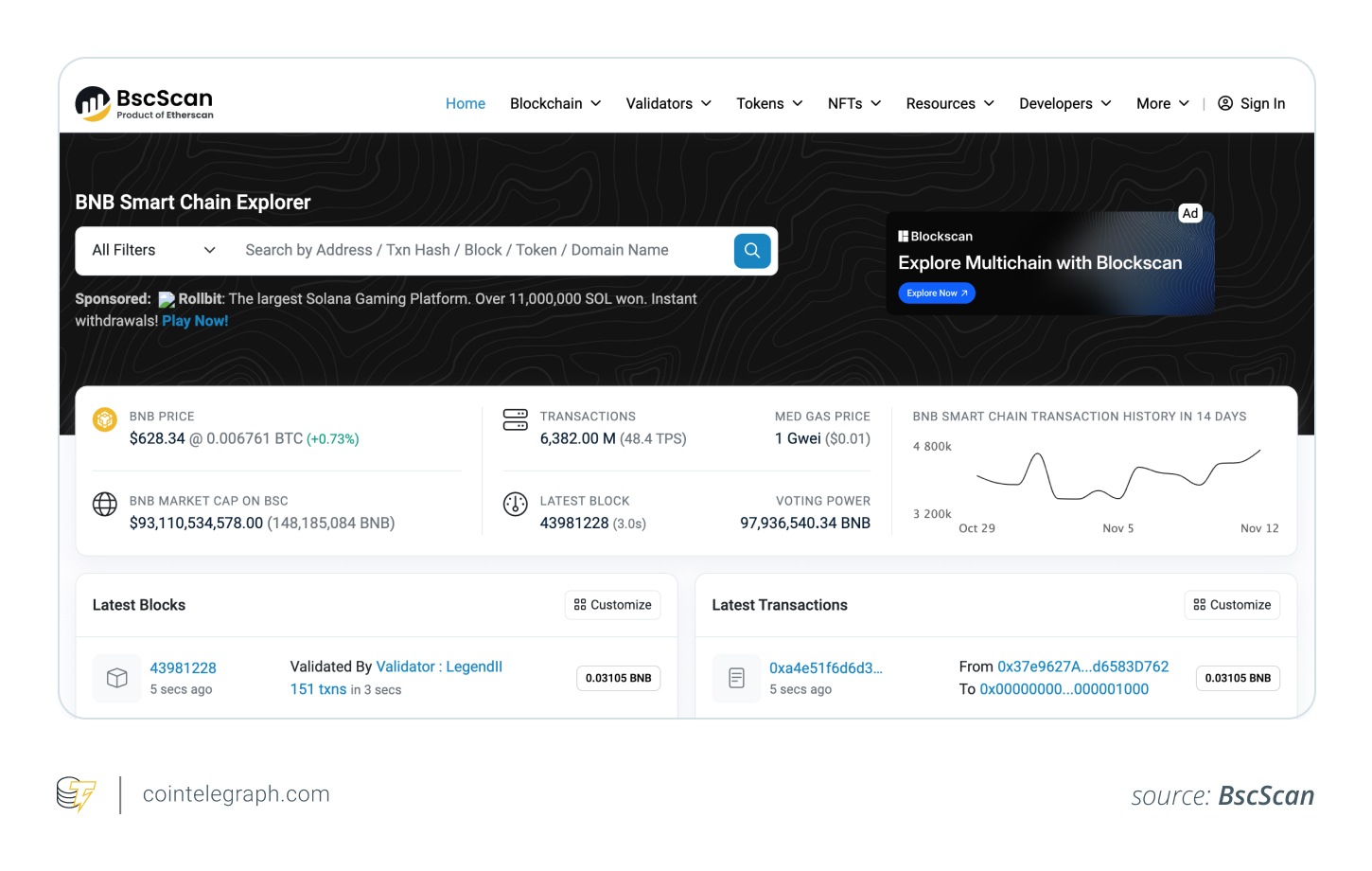Screen dimensions: 1372x871
Task: Open block 43981228 link in Latest Blocks
Action: [x=184, y=668]
